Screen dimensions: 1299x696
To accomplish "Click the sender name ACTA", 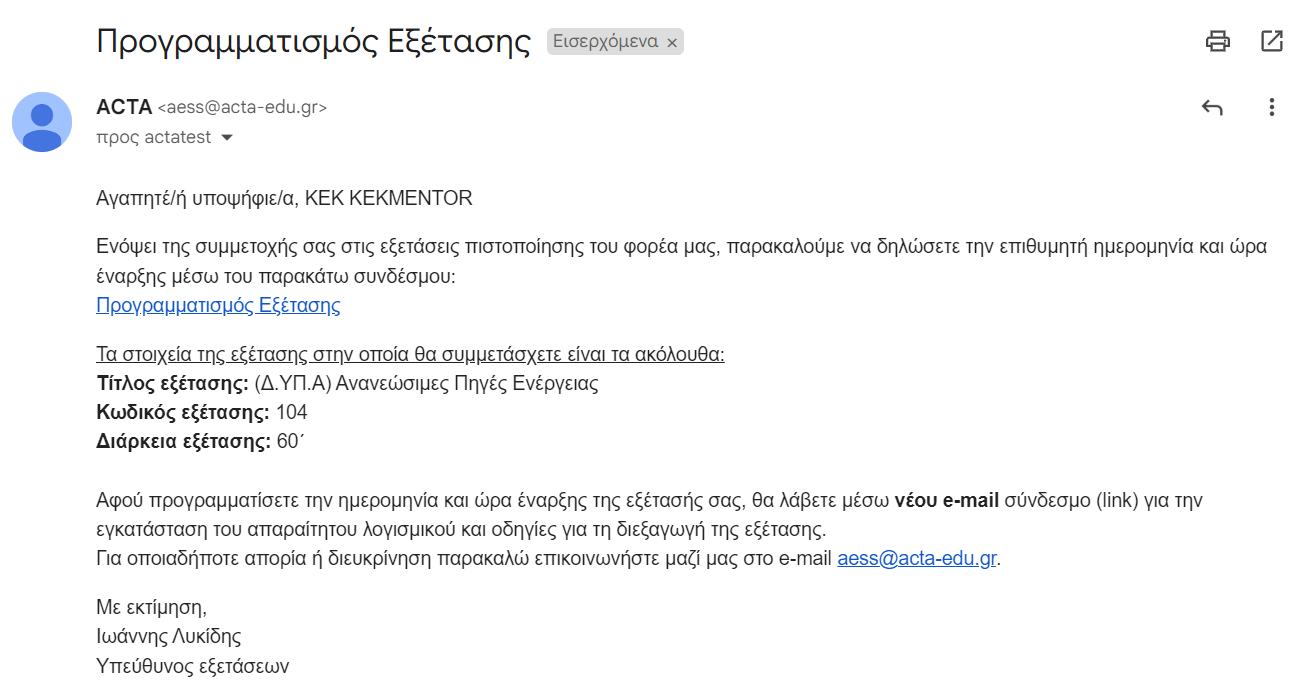I will pyautogui.click(x=124, y=107).
